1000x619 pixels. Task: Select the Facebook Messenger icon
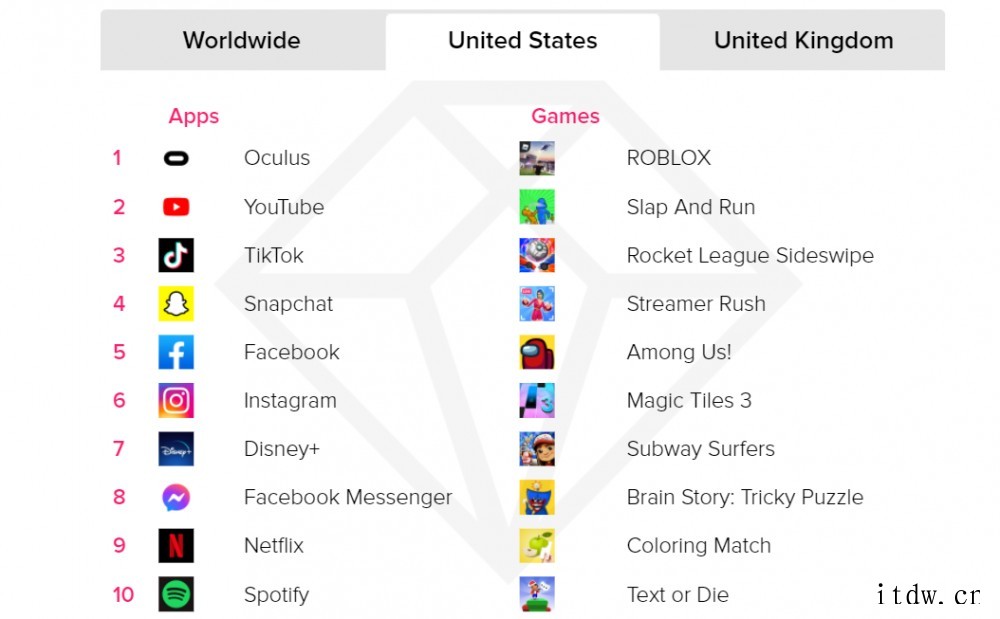coord(176,497)
